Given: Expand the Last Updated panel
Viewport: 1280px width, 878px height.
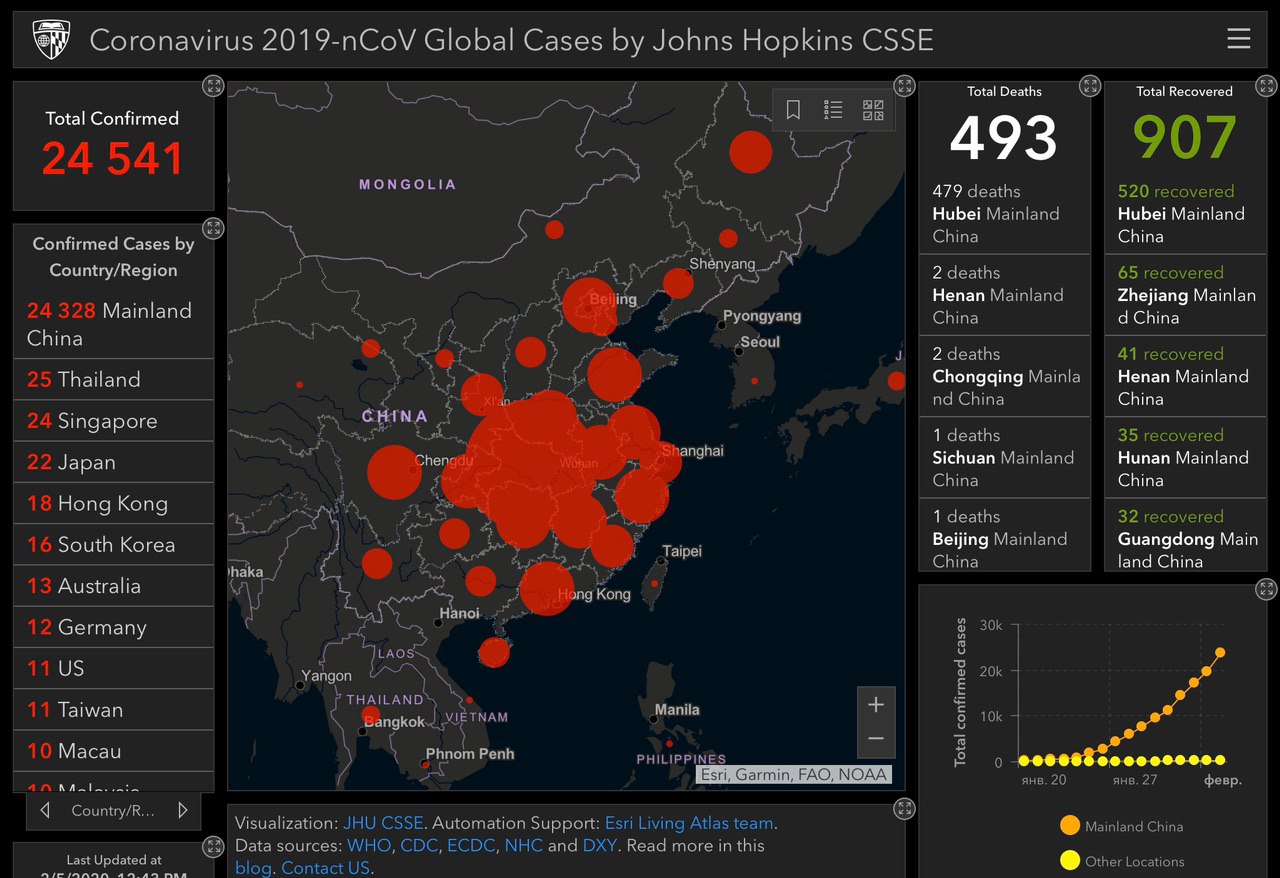Looking at the screenshot, I should [213, 848].
